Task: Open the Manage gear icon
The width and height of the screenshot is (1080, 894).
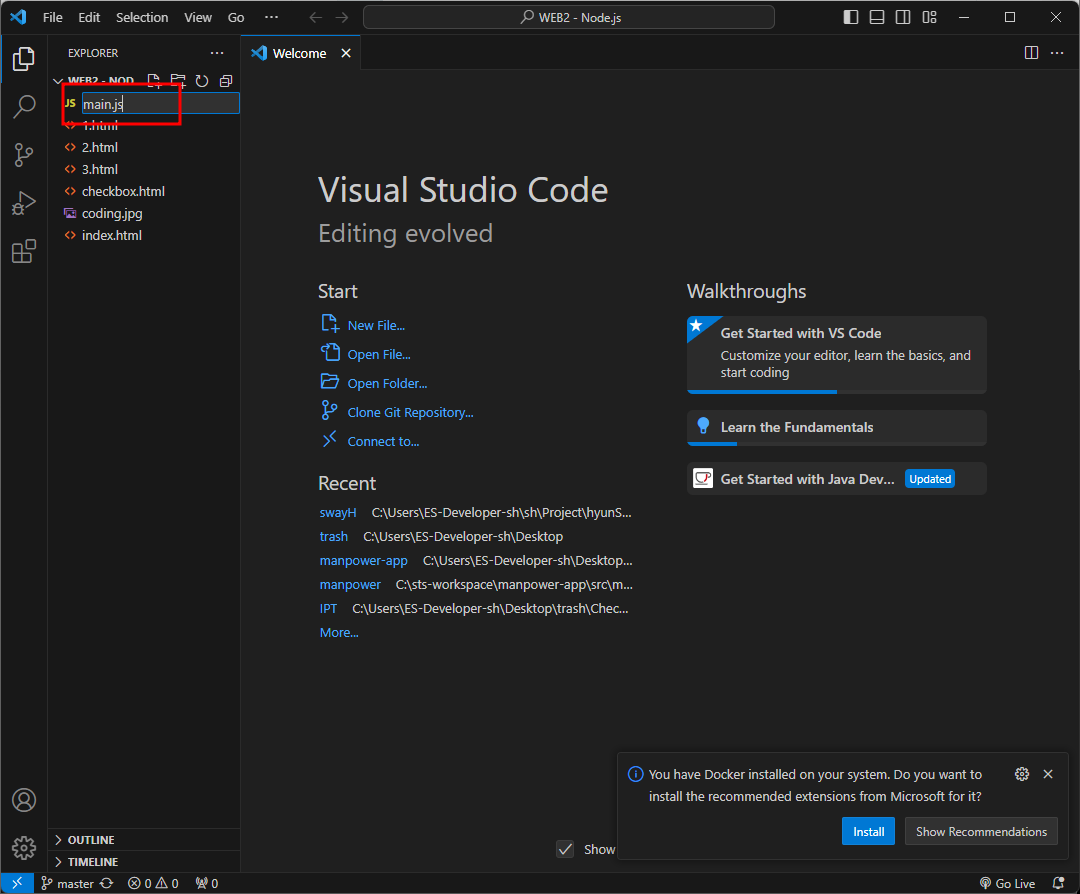Action: pos(23,848)
